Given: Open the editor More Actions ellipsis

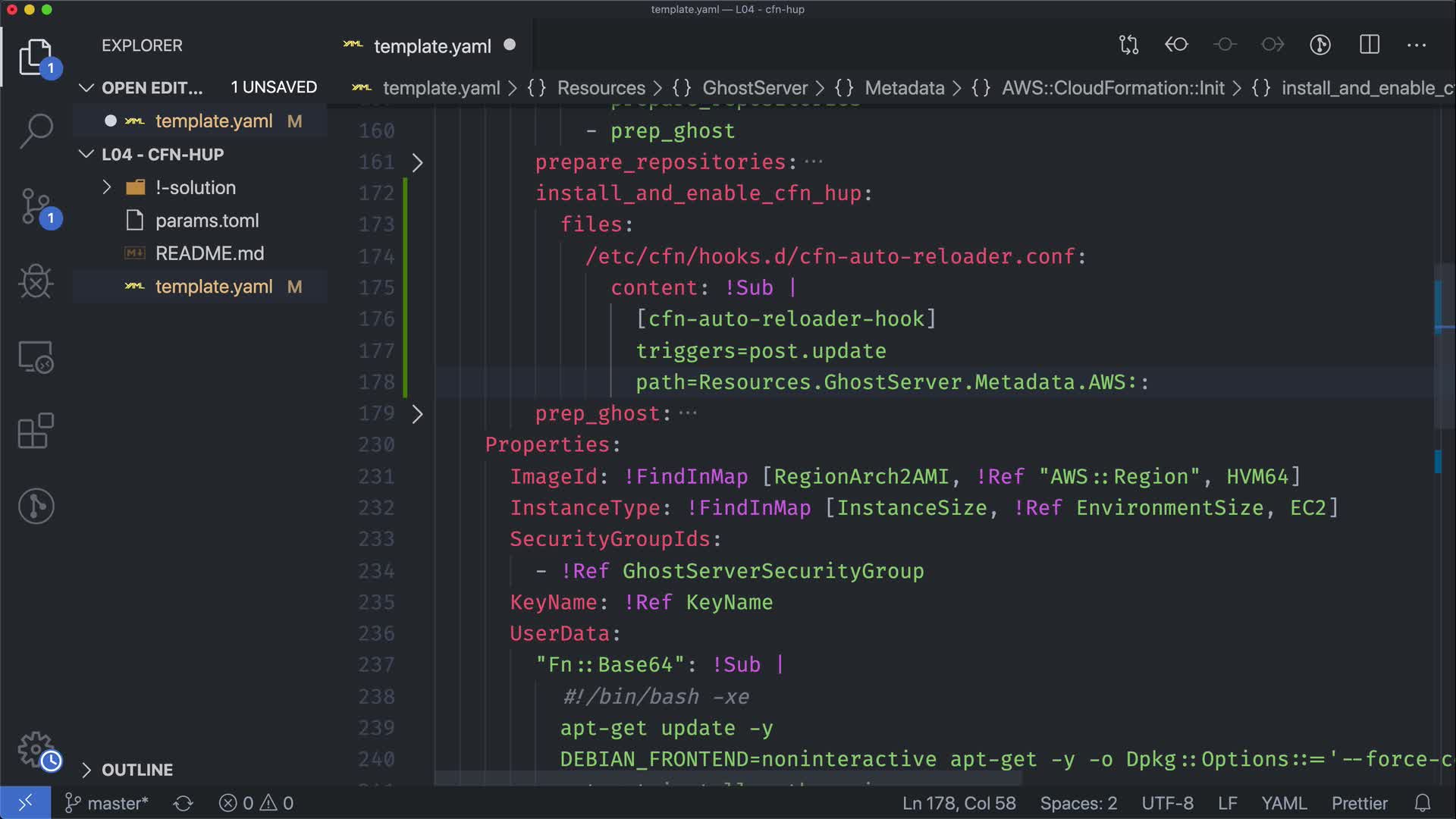Looking at the screenshot, I should tap(1417, 45).
